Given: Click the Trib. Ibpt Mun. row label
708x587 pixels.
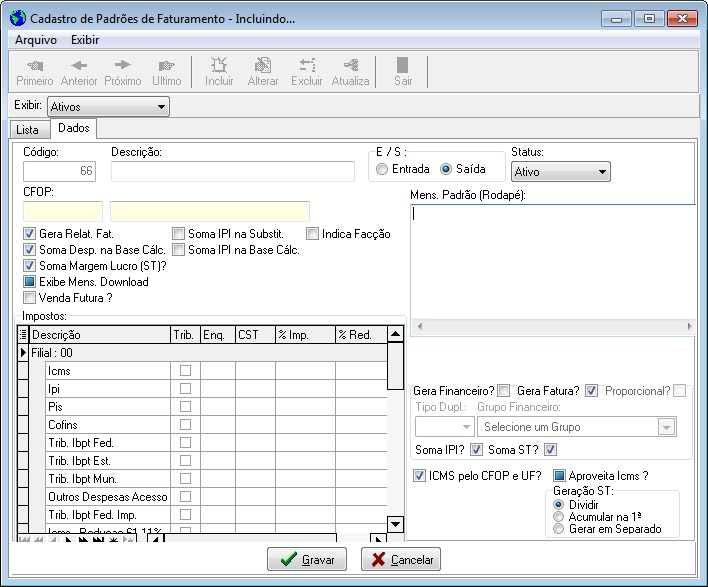Looking at the screenshot, I should coord(83,479).
